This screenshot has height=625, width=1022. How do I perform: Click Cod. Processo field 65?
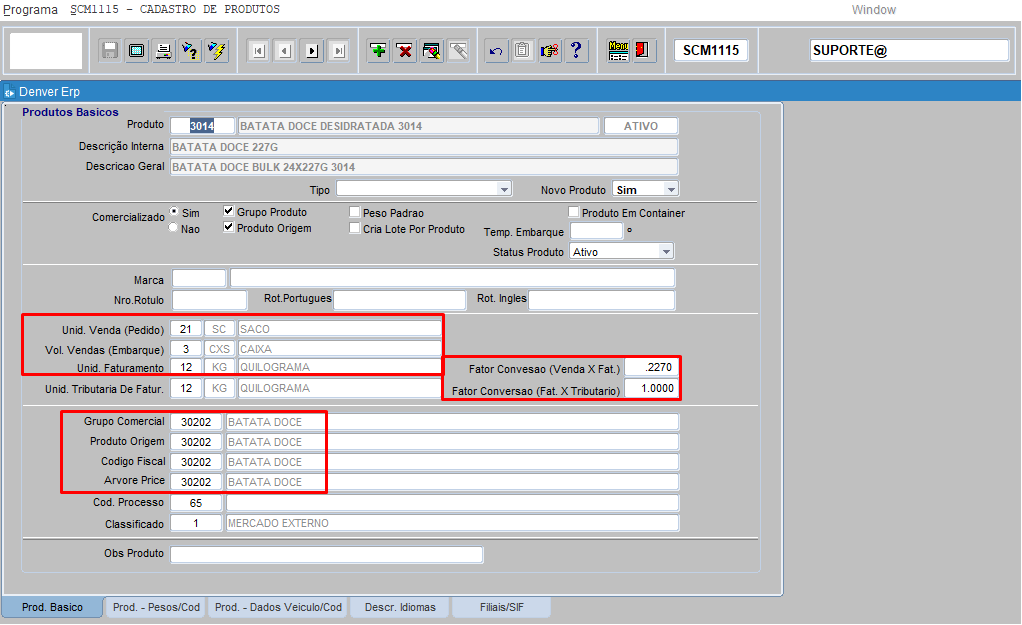point(196,503)
